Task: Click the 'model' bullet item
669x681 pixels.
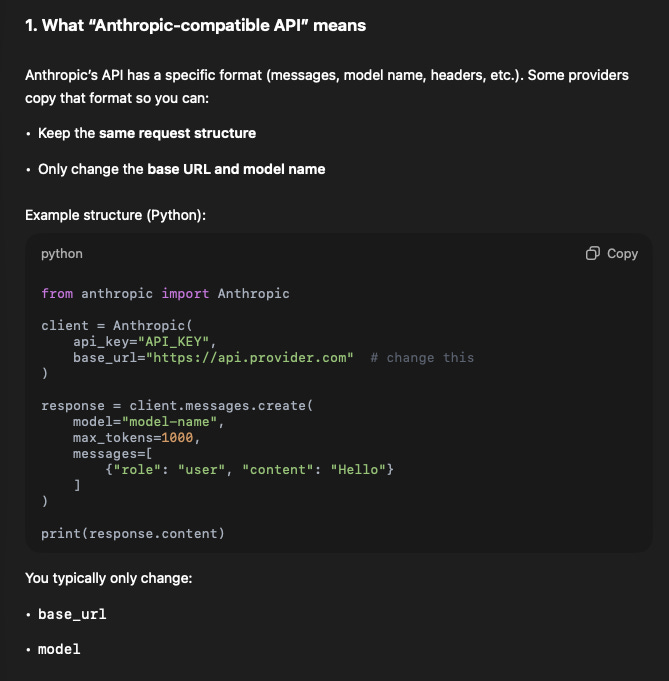Action: (x=59, y=649)
